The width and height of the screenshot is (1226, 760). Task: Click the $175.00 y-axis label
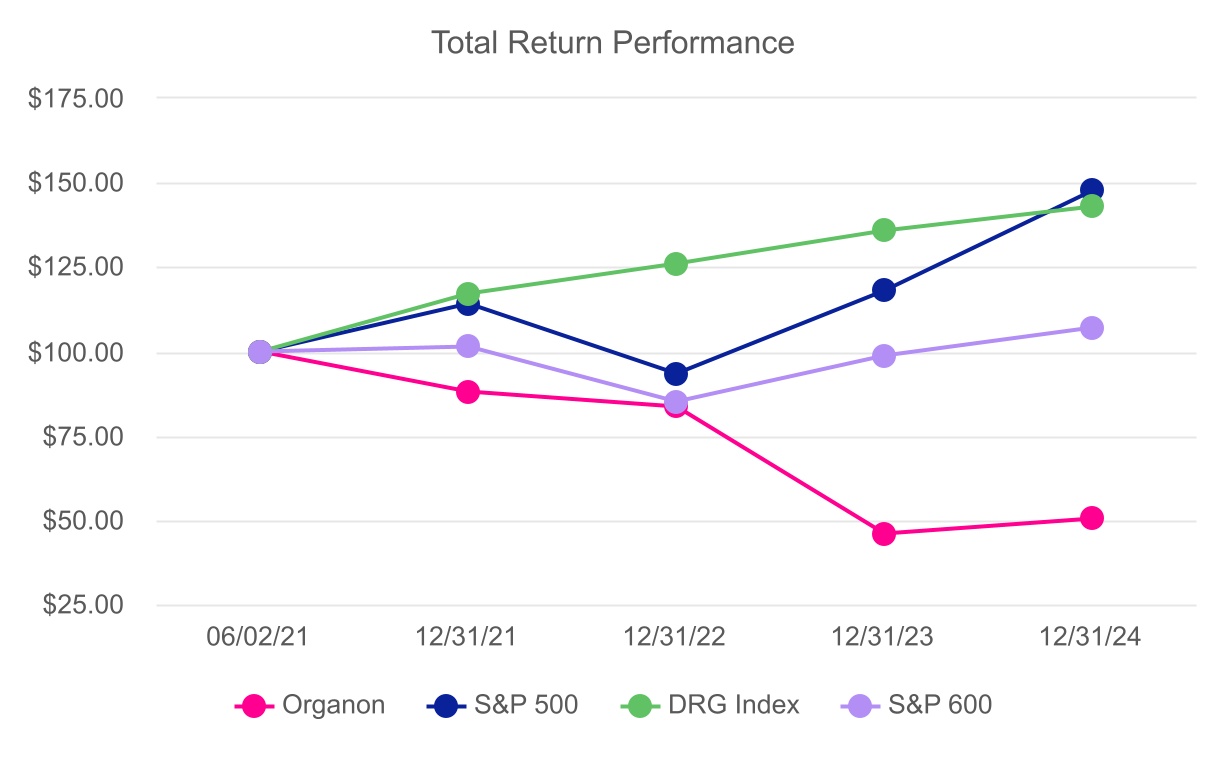point(78,99)
